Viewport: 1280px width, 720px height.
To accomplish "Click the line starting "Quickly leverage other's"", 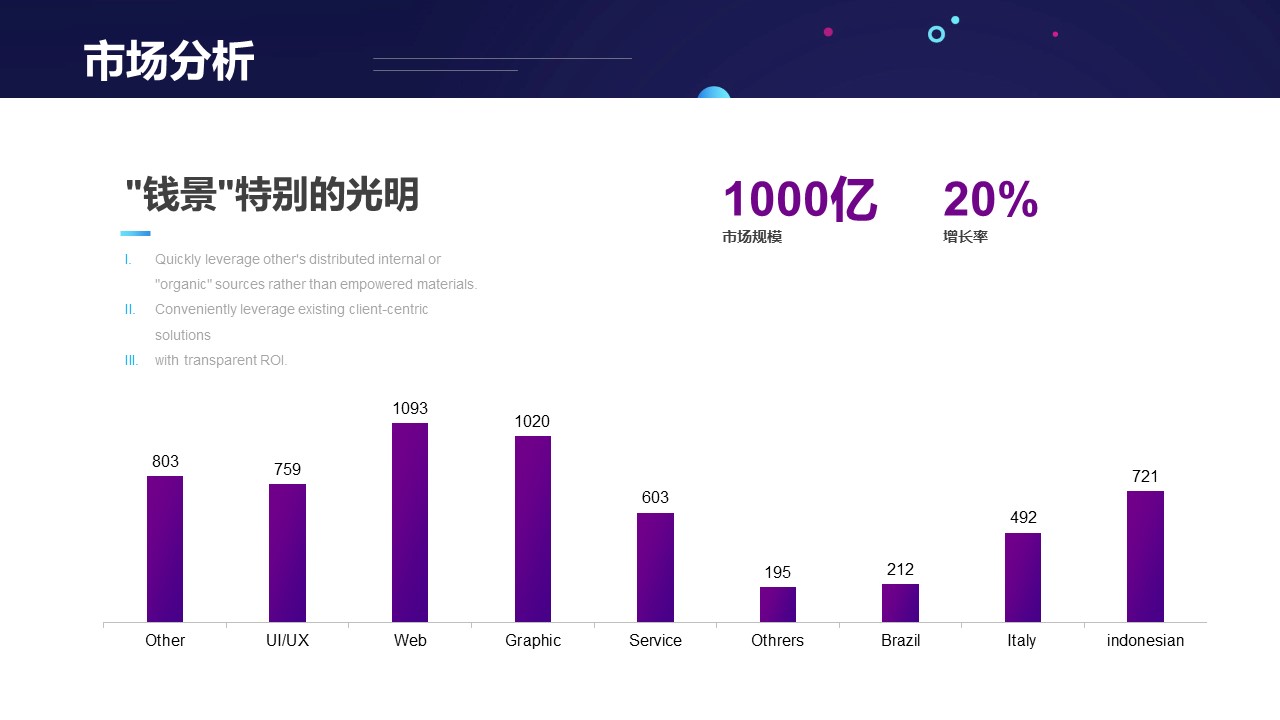I will pos(298,259).
